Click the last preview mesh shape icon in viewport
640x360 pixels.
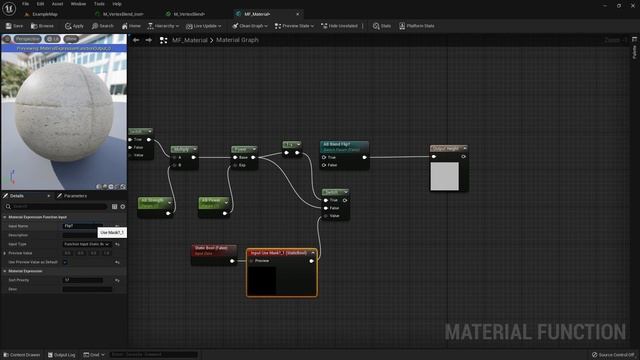123,187
